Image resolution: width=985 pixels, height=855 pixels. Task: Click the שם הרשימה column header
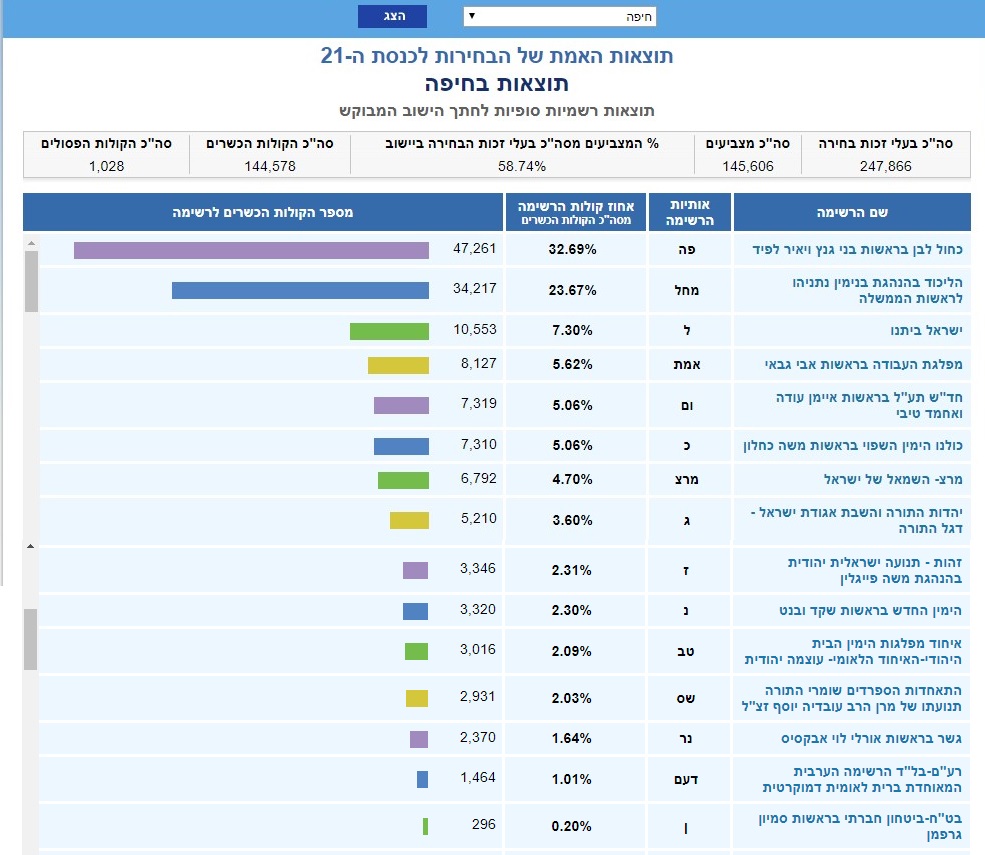click(x=852, y=212)
